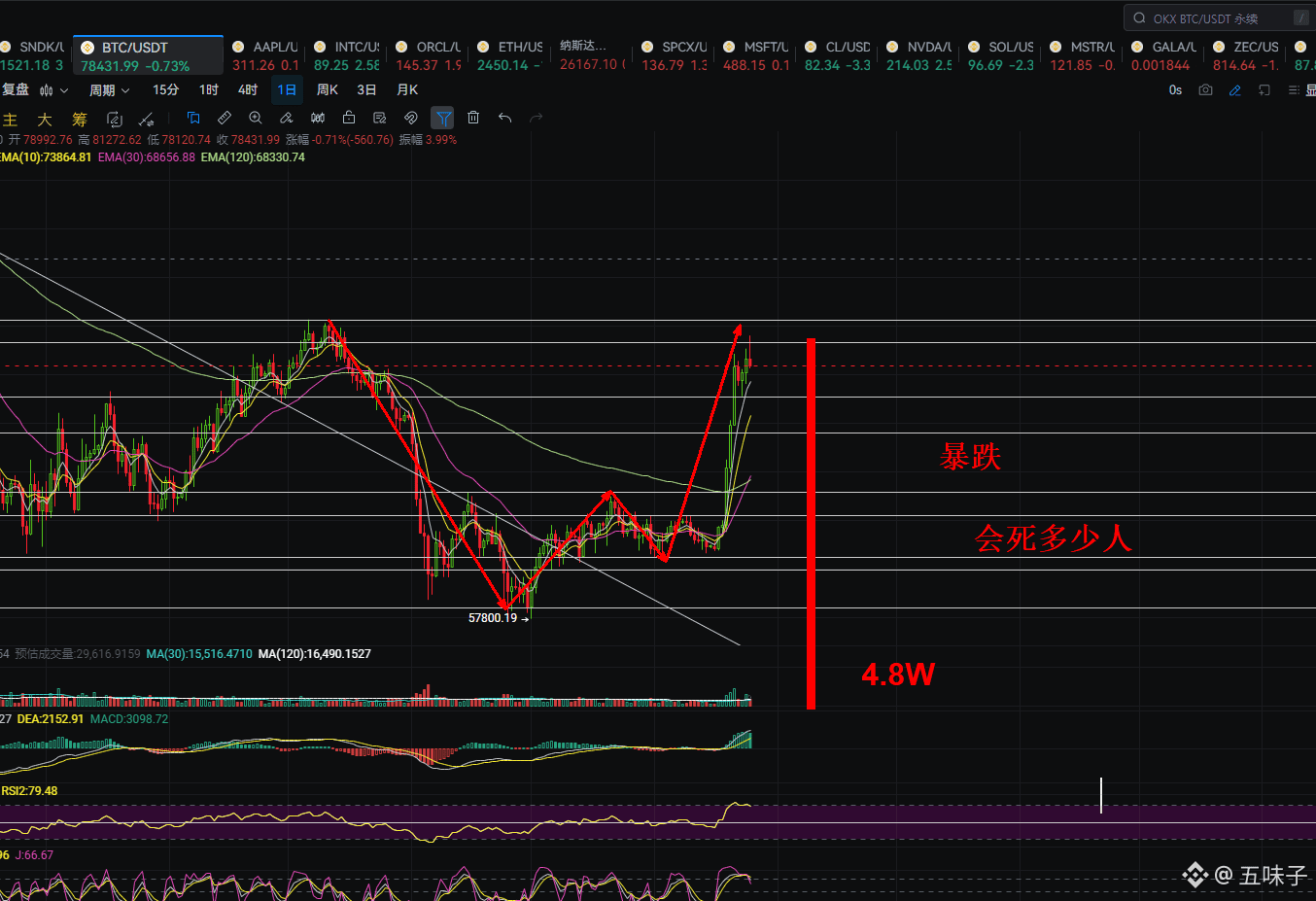1316x901 pixels.
Task: Open the MSFT ticker tab
Action: (755, 55)
